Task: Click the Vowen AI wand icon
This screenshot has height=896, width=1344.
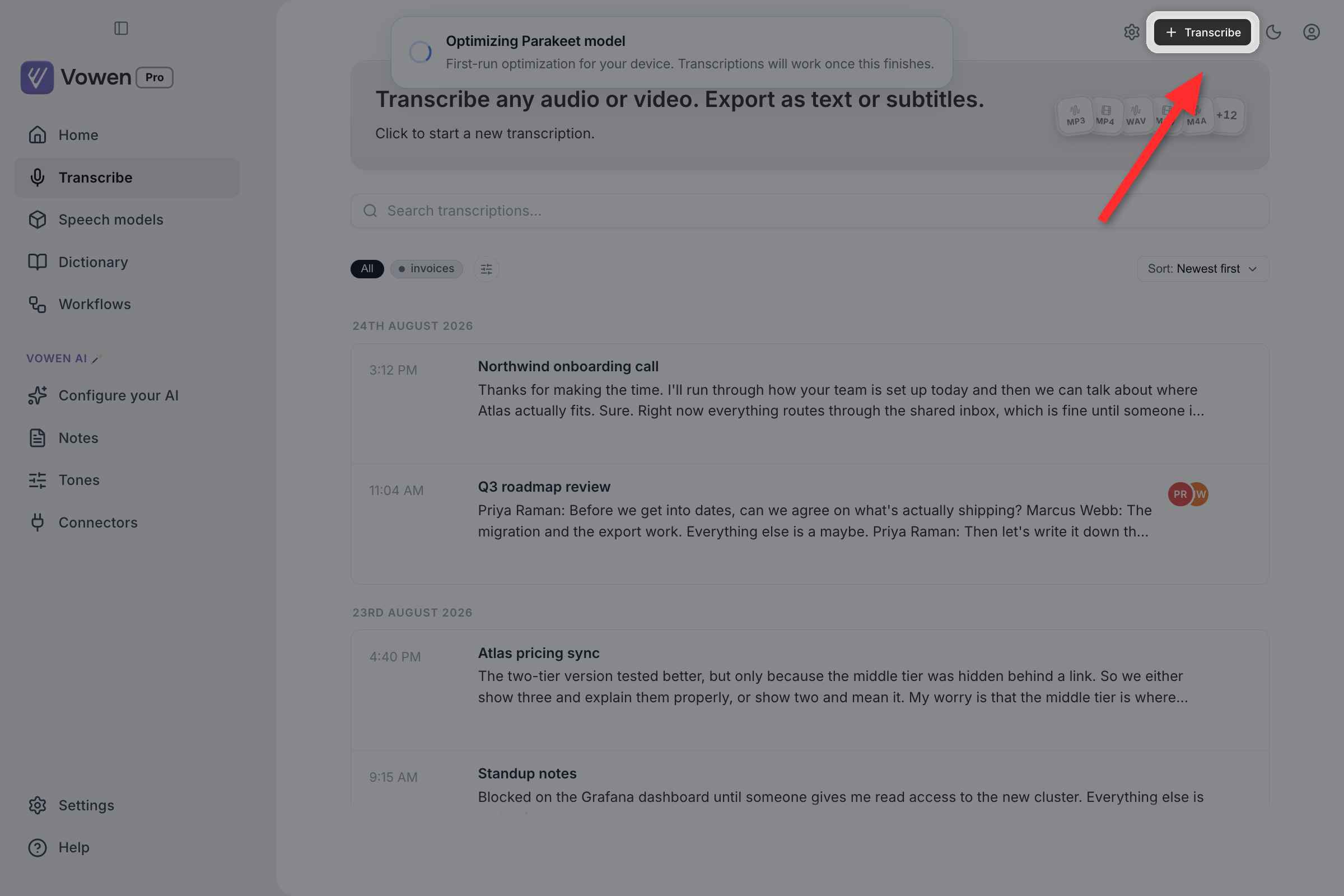Action: 96,358
